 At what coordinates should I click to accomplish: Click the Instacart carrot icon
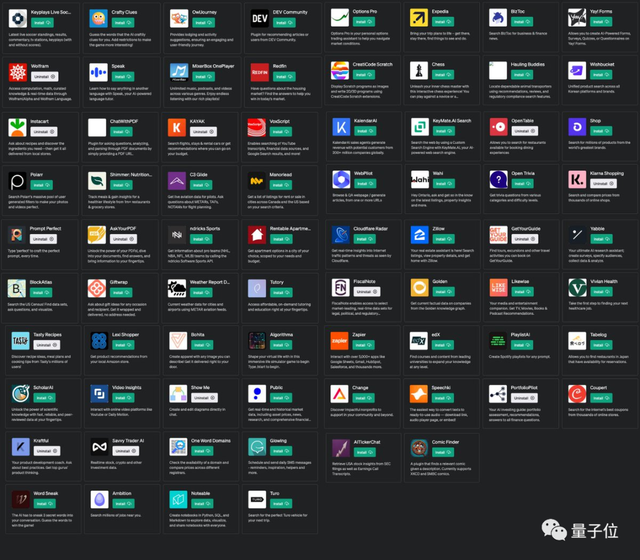point(18,127)
